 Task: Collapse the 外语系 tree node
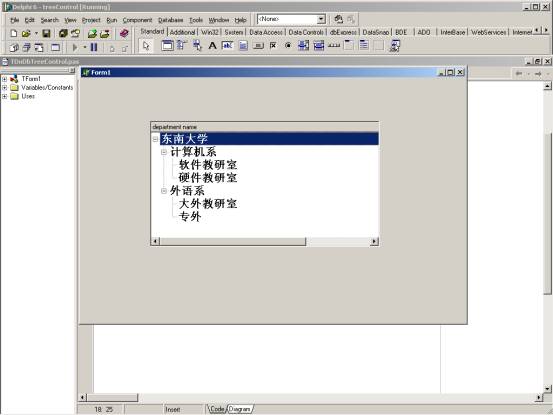coord(164,191)
